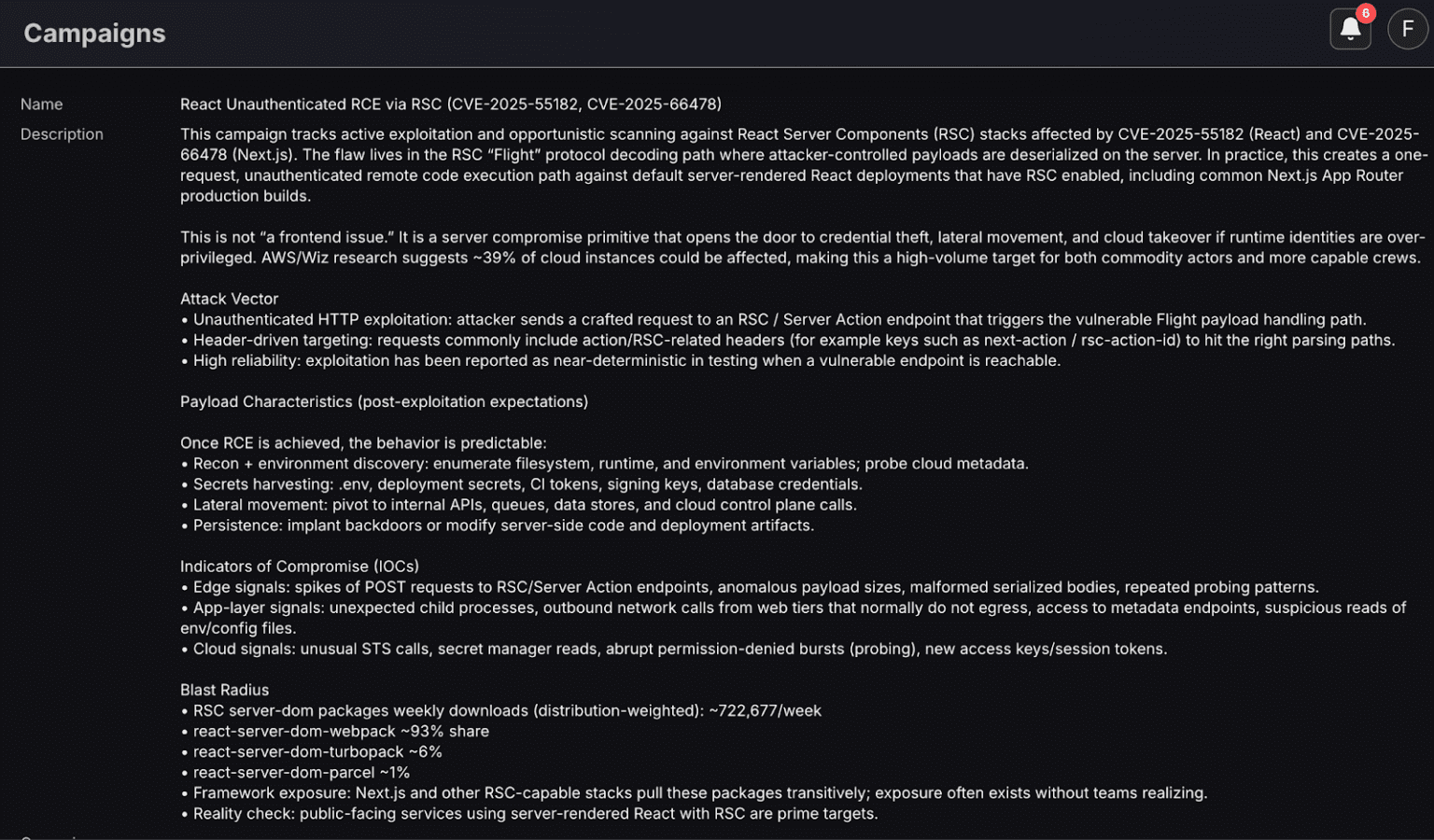Click the Blast Radius section heading

click(x=224, y=690)
